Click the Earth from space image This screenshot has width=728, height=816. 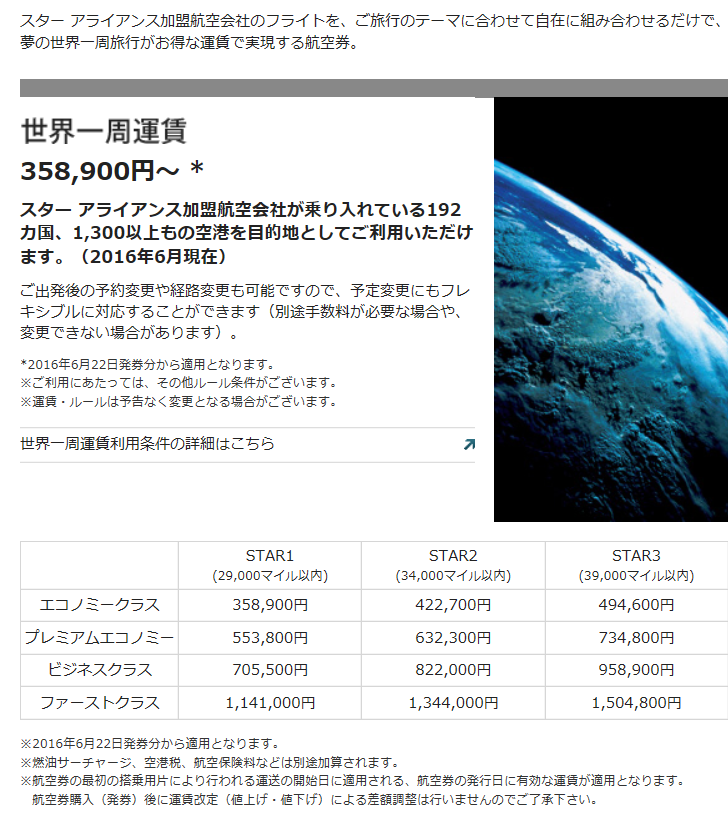point(611,309)
